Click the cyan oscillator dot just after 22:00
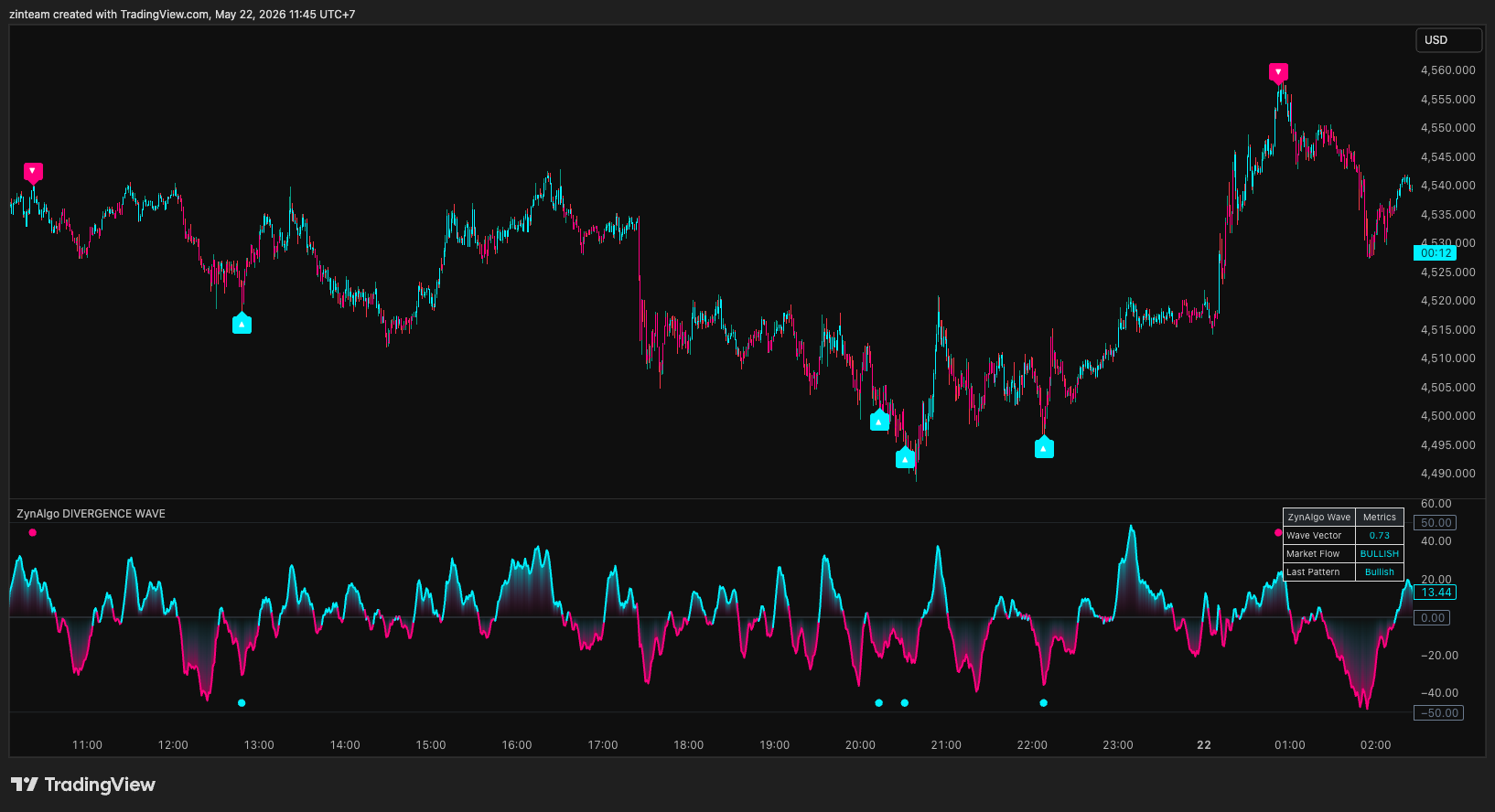Image resolution: width=1495 pixels, height=812 pixels. click(1044, 703)
